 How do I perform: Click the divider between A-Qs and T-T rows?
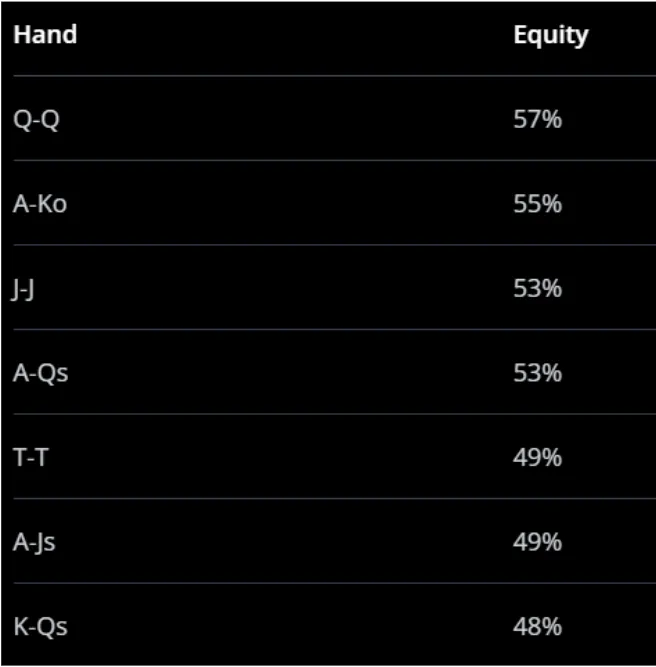328,414
